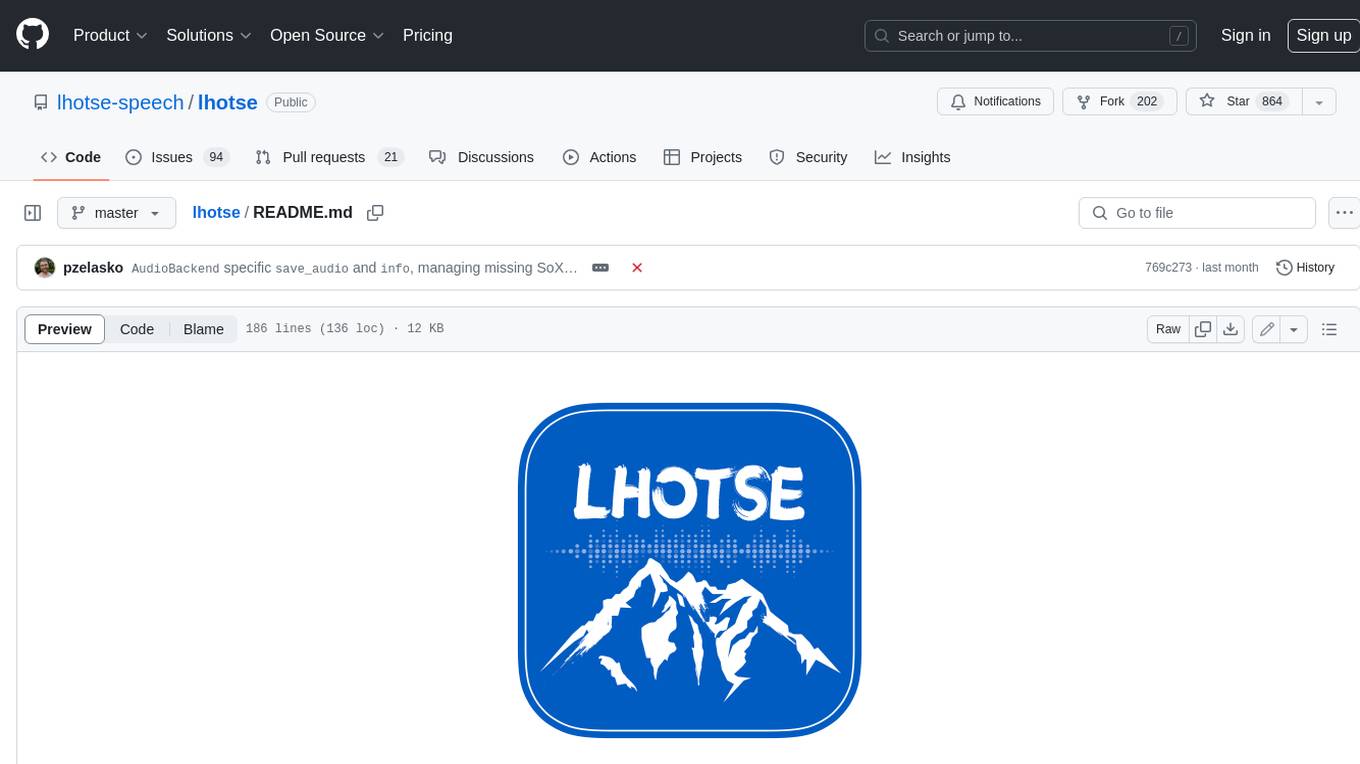Open the Raw file view
Image resolution: width=1360 pixels, height=764 pixels.
tap(1168, 329)
